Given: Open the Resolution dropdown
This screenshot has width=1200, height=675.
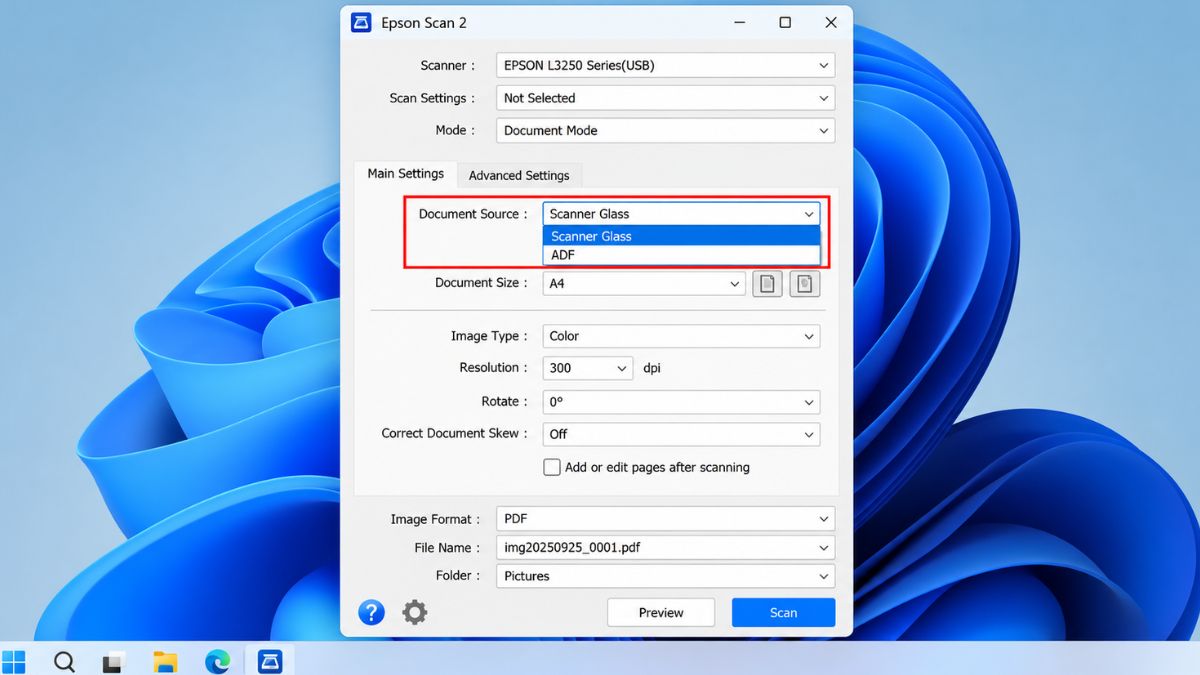Looking at the screenshot, I should [x=588, y=368].
